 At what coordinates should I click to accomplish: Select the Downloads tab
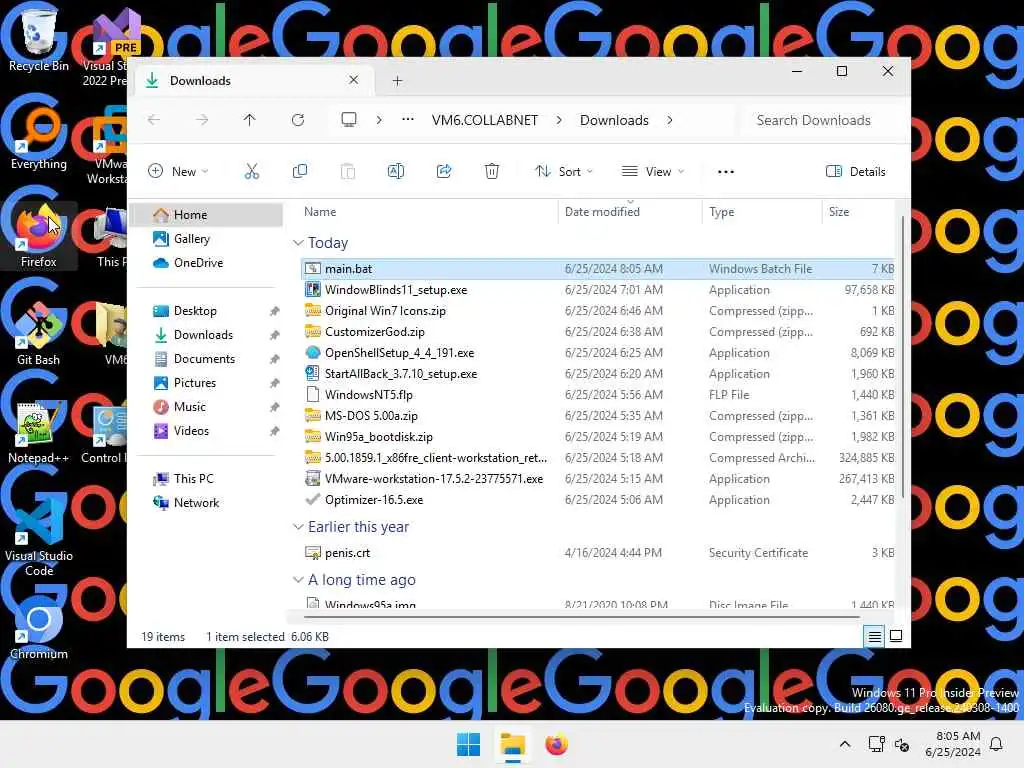click(255, 81)
